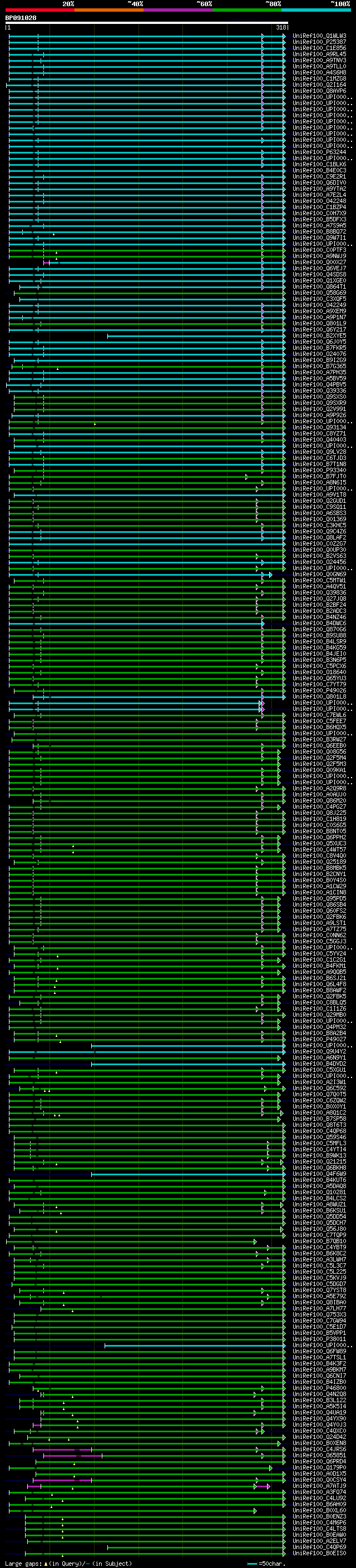Click hit label UniRef100_B7FJT0

tap(319, 476)
